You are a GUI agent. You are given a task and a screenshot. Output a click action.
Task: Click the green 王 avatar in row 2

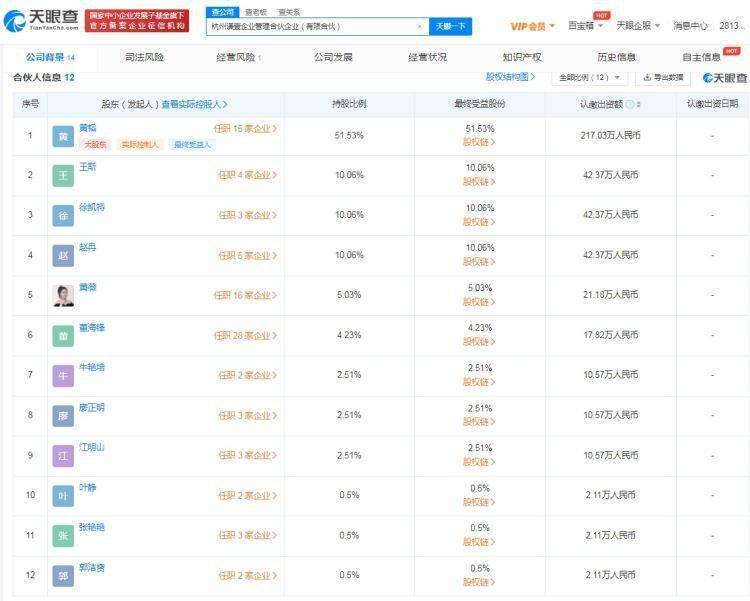pos(63,176)
